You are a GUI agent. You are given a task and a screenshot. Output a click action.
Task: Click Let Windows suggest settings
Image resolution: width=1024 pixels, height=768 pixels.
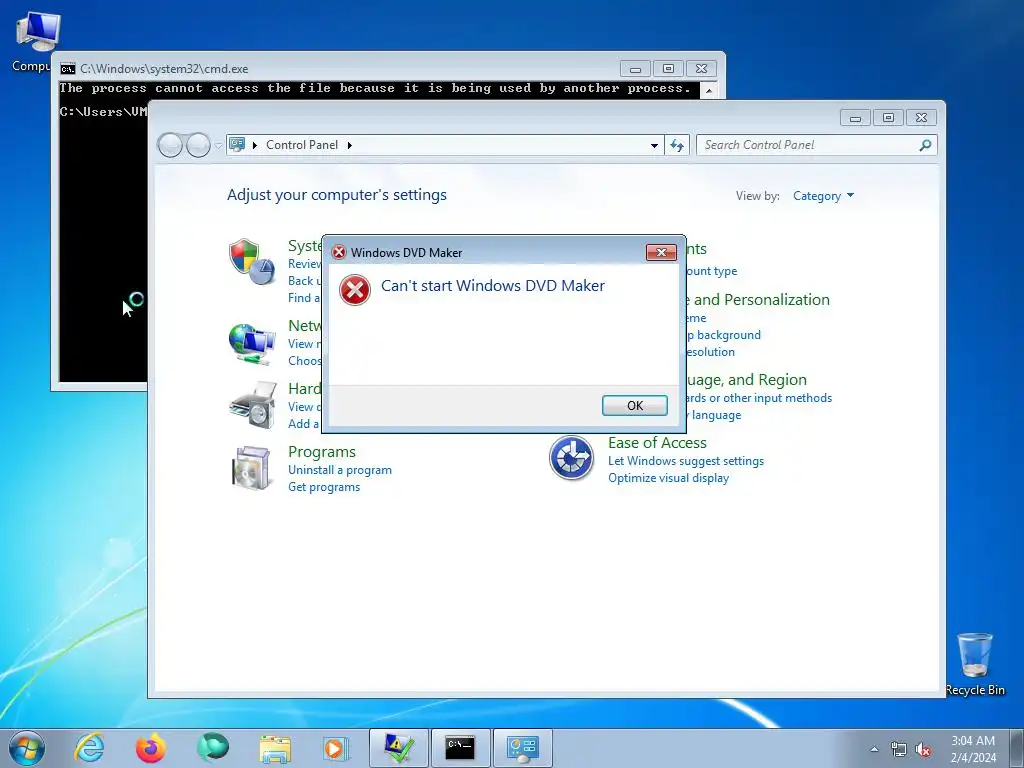[686, 461]
